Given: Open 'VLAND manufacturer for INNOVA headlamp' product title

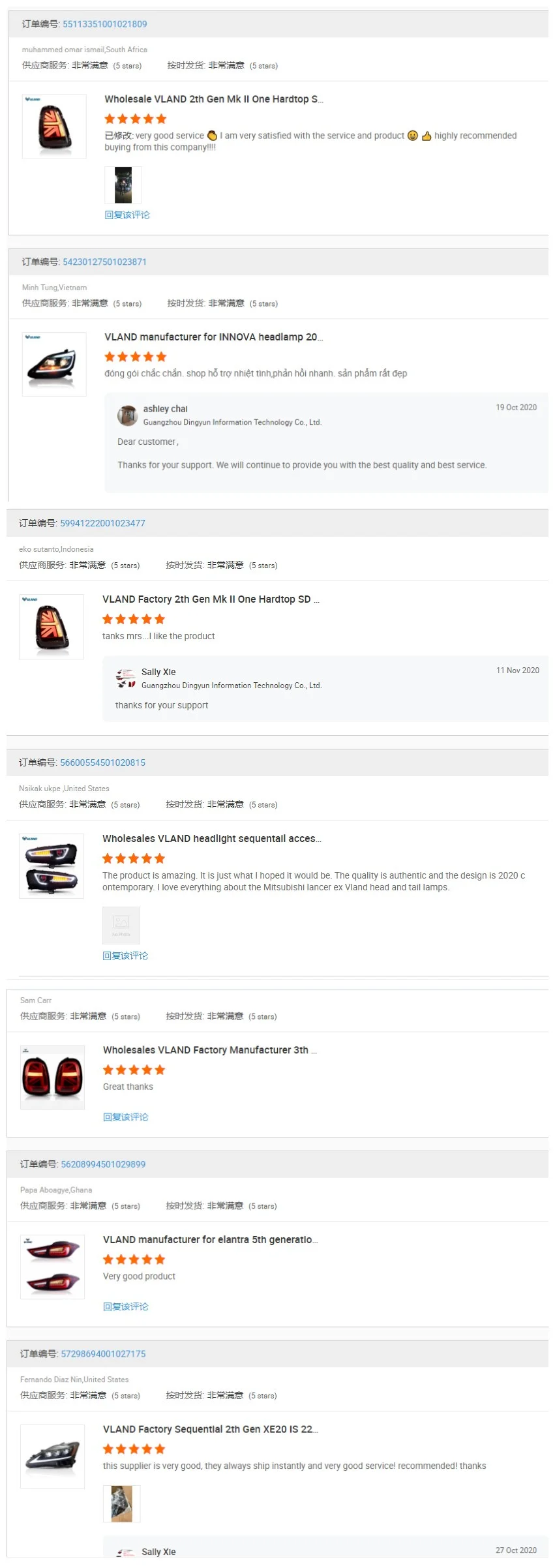Looking at the screenshot, I should (x=214, y=337).
